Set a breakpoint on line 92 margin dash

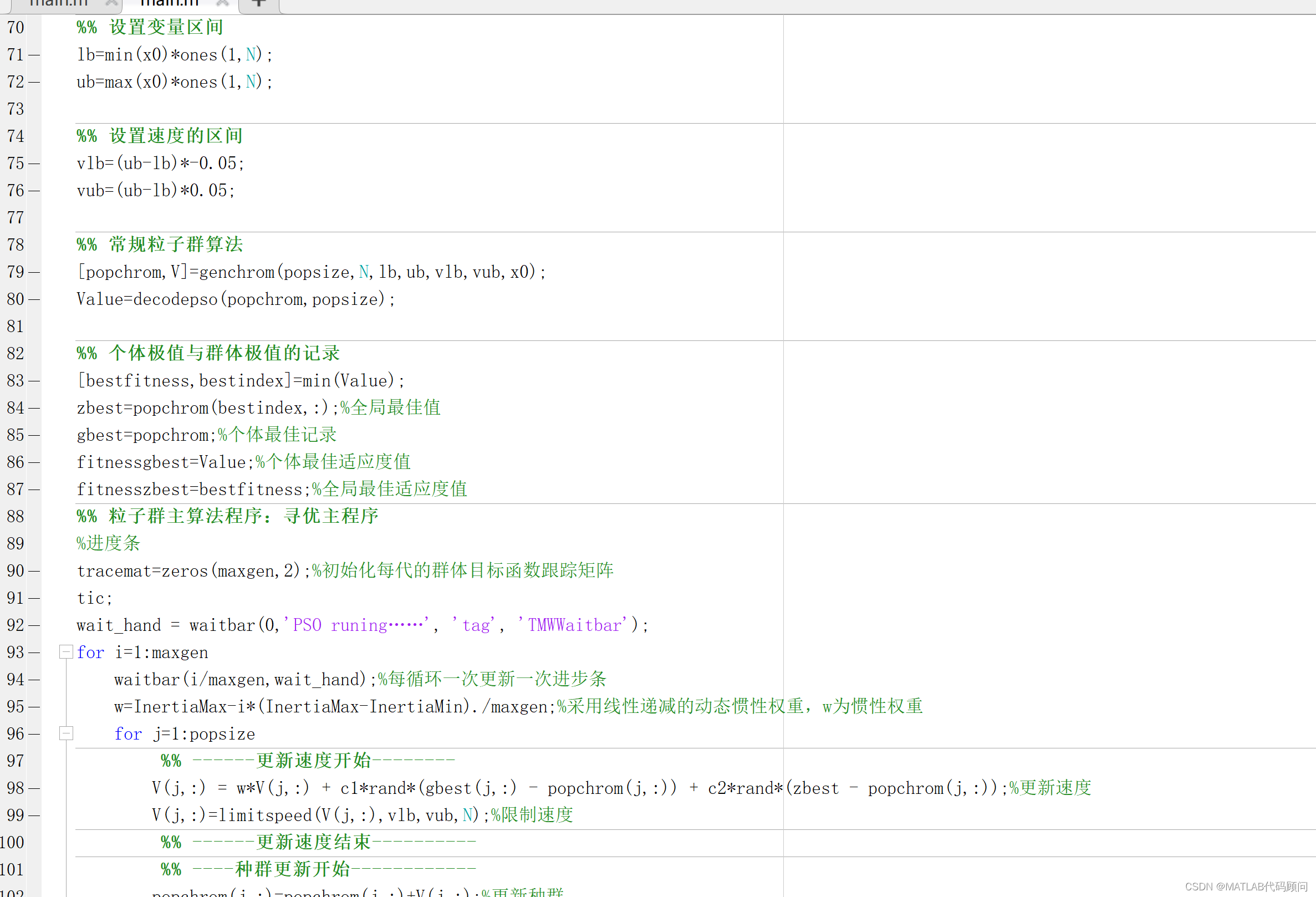coord(35,625)
